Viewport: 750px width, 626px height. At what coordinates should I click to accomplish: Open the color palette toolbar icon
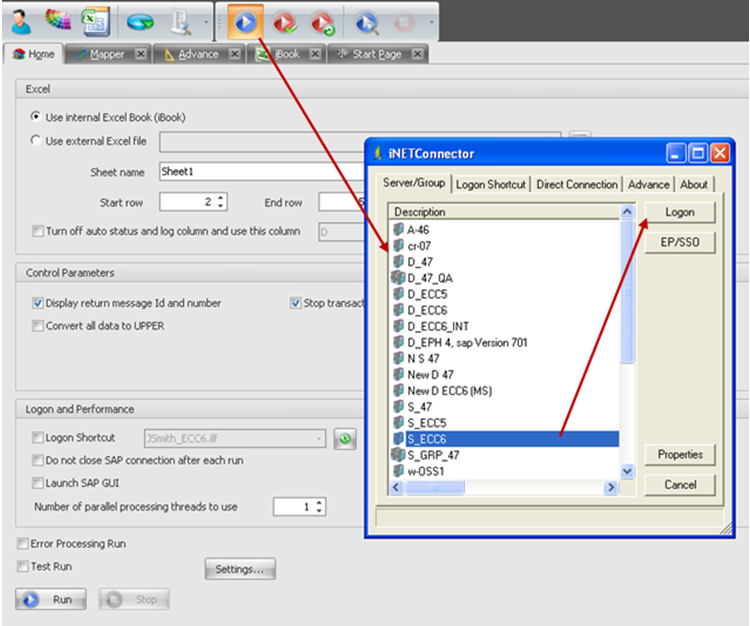[x=59, y=20]
